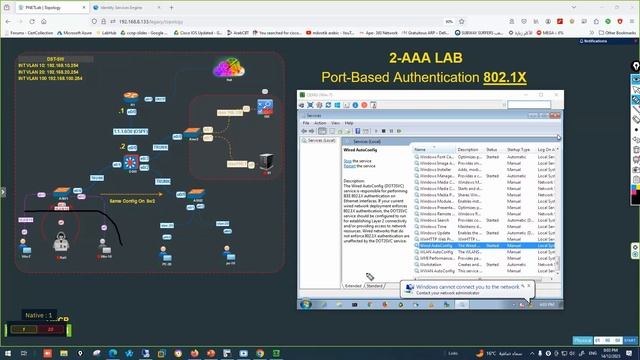
Task: Click the pause service toolbar icon
Action: coord(391,131)
